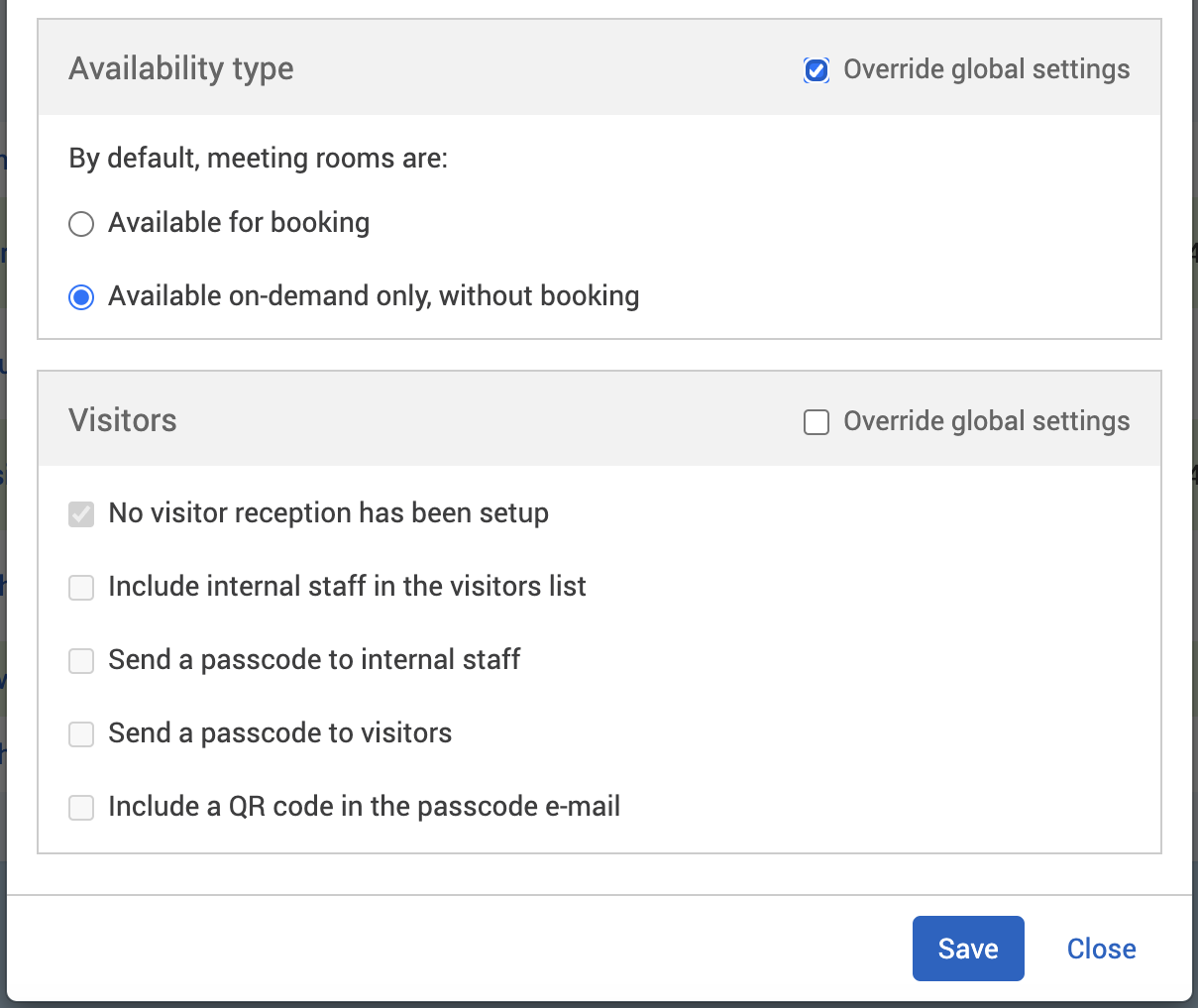Select the Available for booking radio button

pos(81,224)
